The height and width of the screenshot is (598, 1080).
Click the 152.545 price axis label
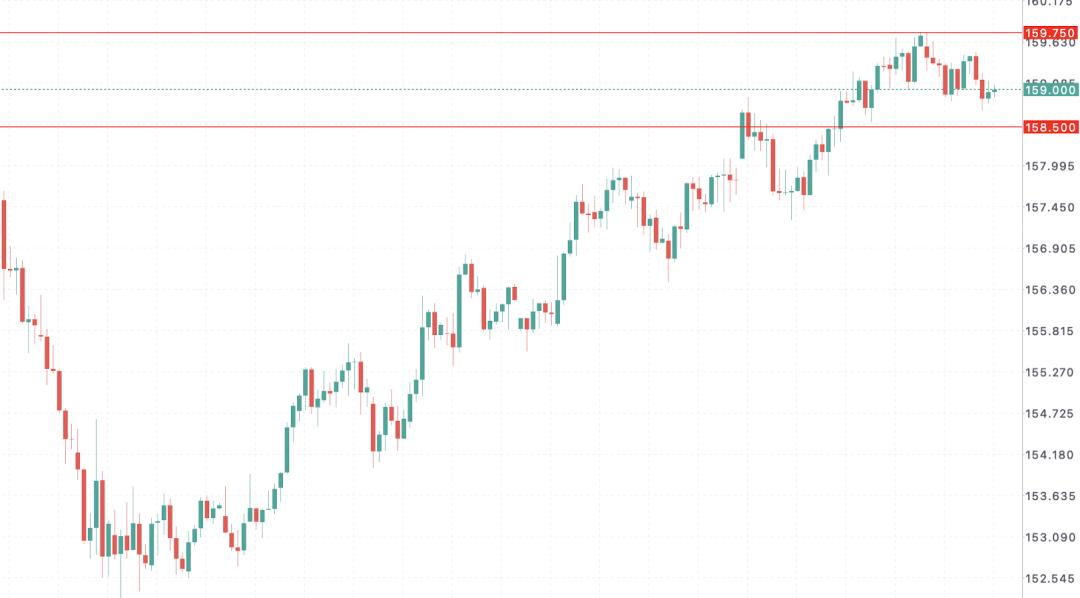pyautogui.click(x=1050, y=578)
